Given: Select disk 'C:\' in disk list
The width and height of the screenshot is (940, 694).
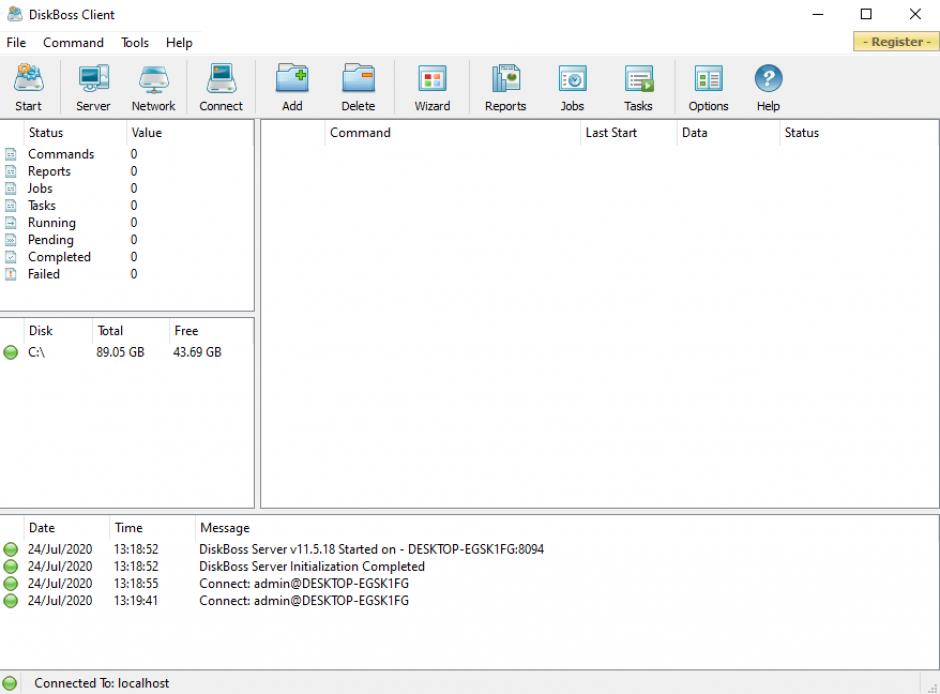Looking at the screenshot, I should pyautogui.click(x=36, y=352).
